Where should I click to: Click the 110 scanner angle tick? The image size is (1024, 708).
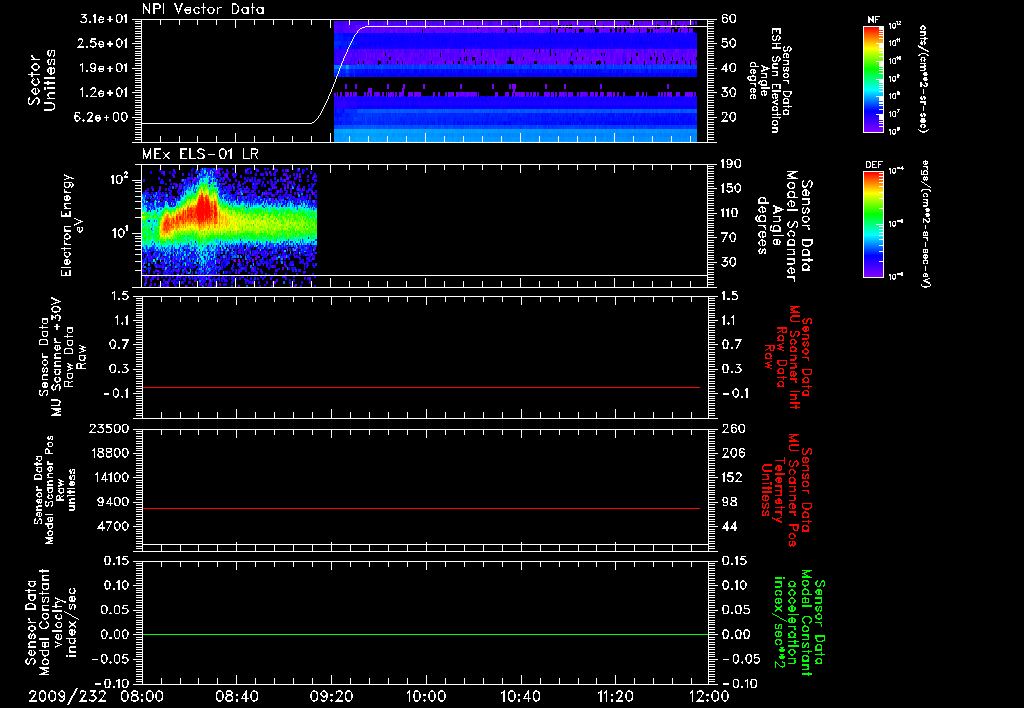tap(731, 213)
